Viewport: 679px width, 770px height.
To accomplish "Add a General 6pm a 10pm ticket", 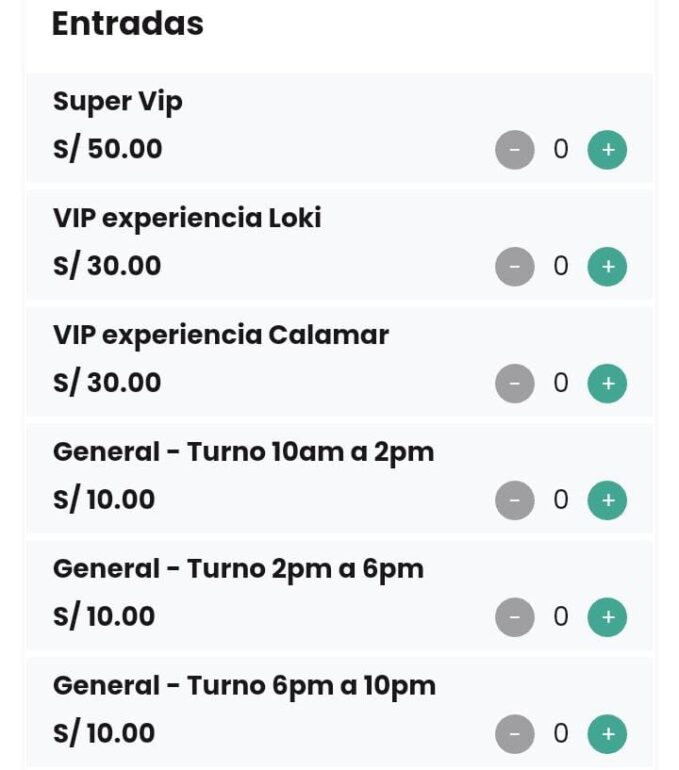I will 606,734.
